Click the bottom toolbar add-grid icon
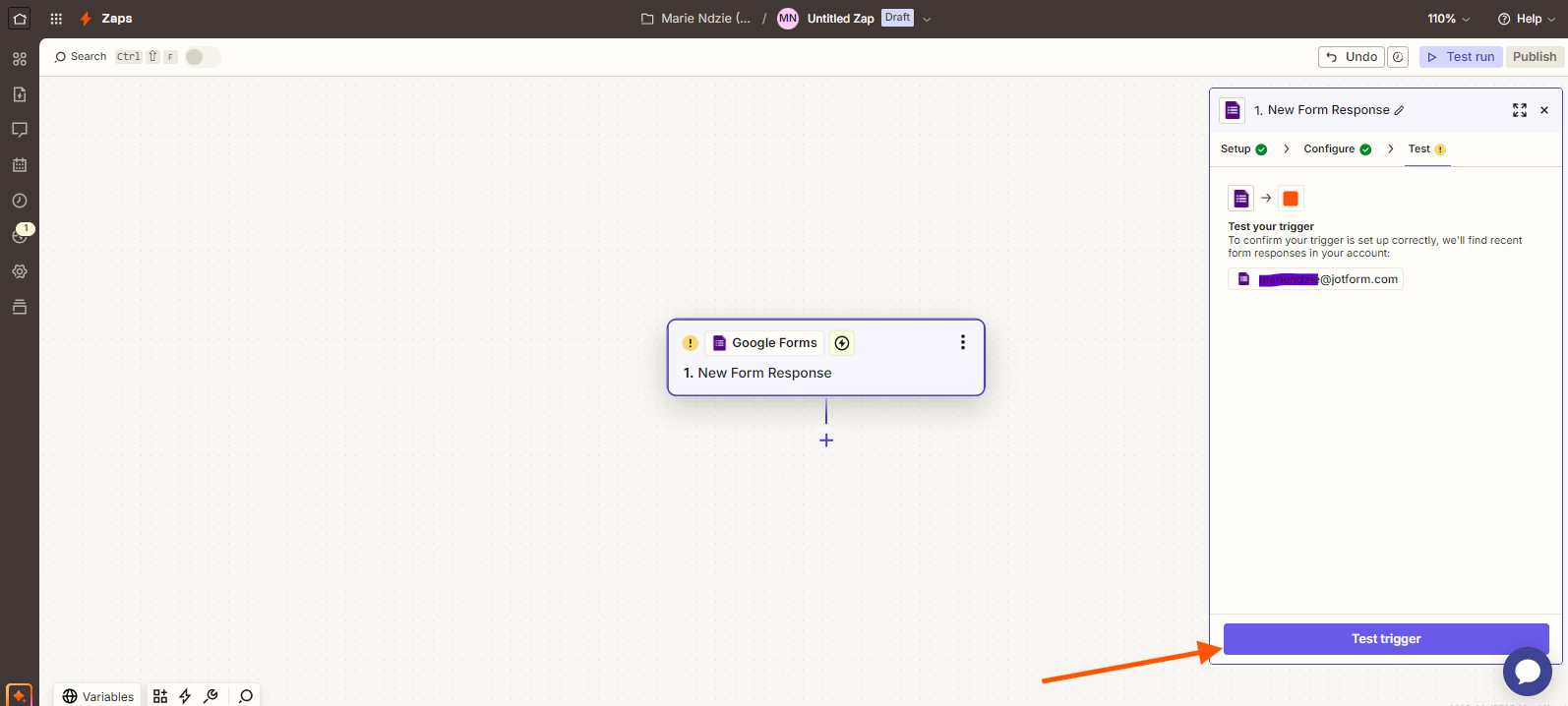Screen dimensions: 1568x706 [x=160, y=696]
